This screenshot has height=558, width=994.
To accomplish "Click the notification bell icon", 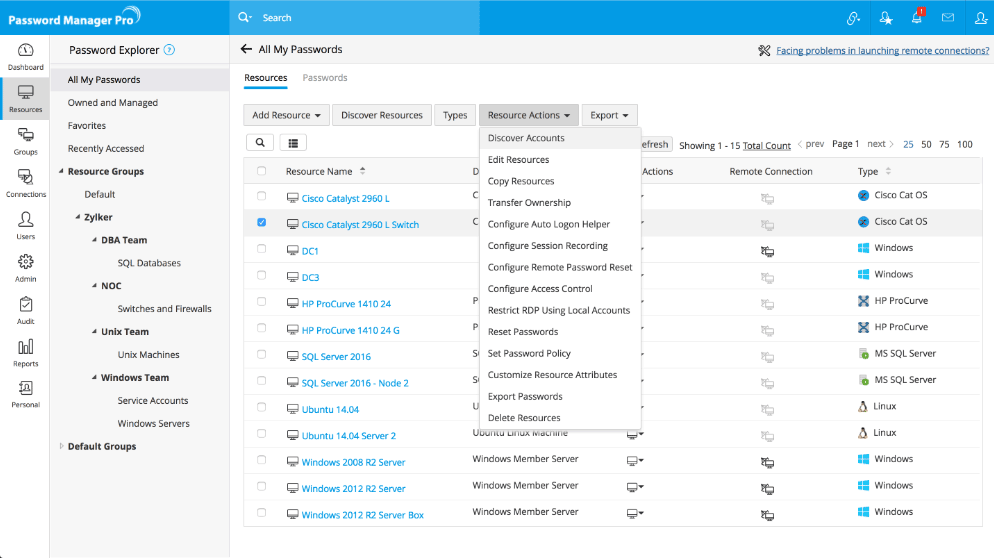I will (x=916, y=17).
